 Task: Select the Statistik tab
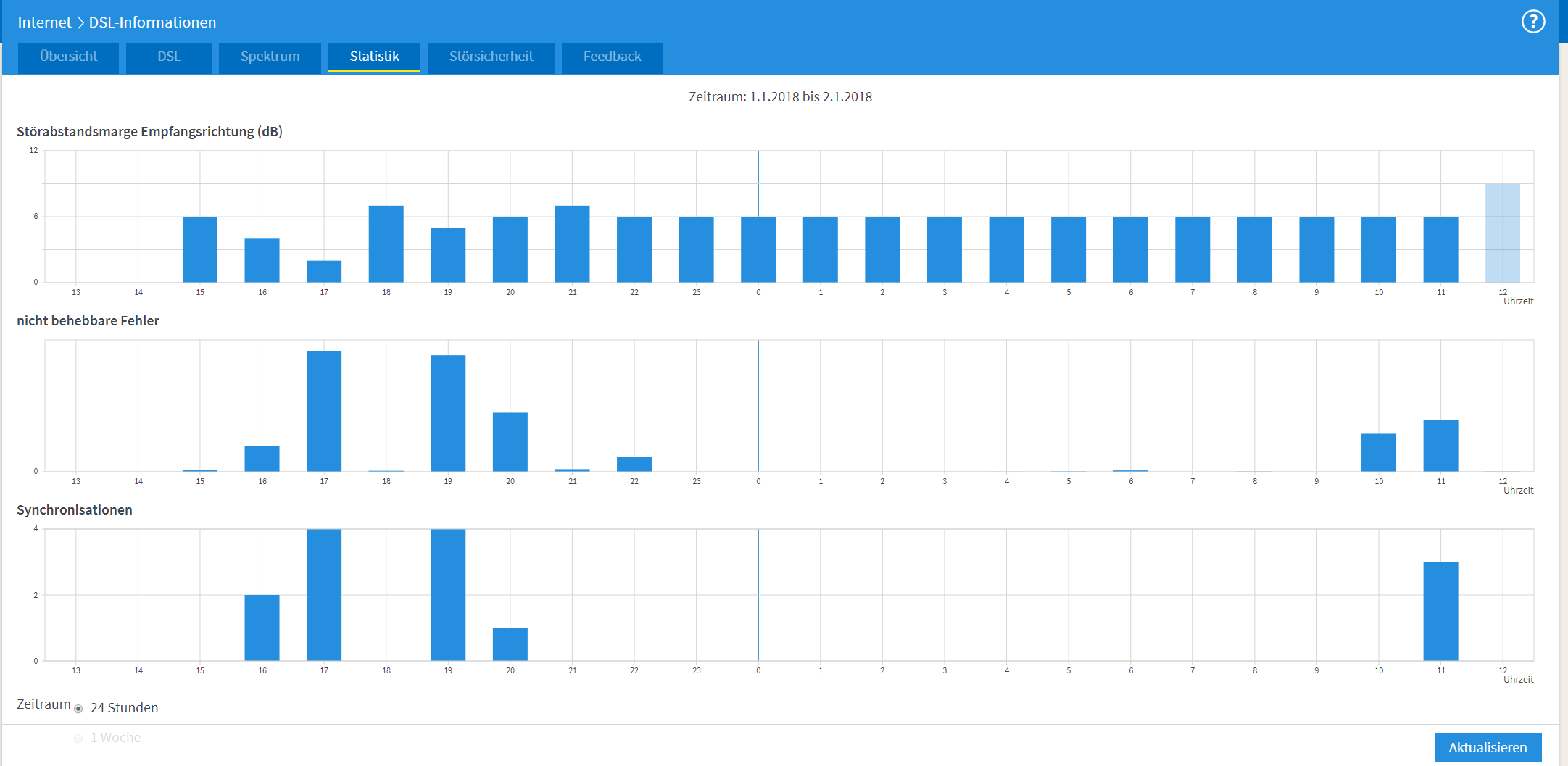[374, 57]
